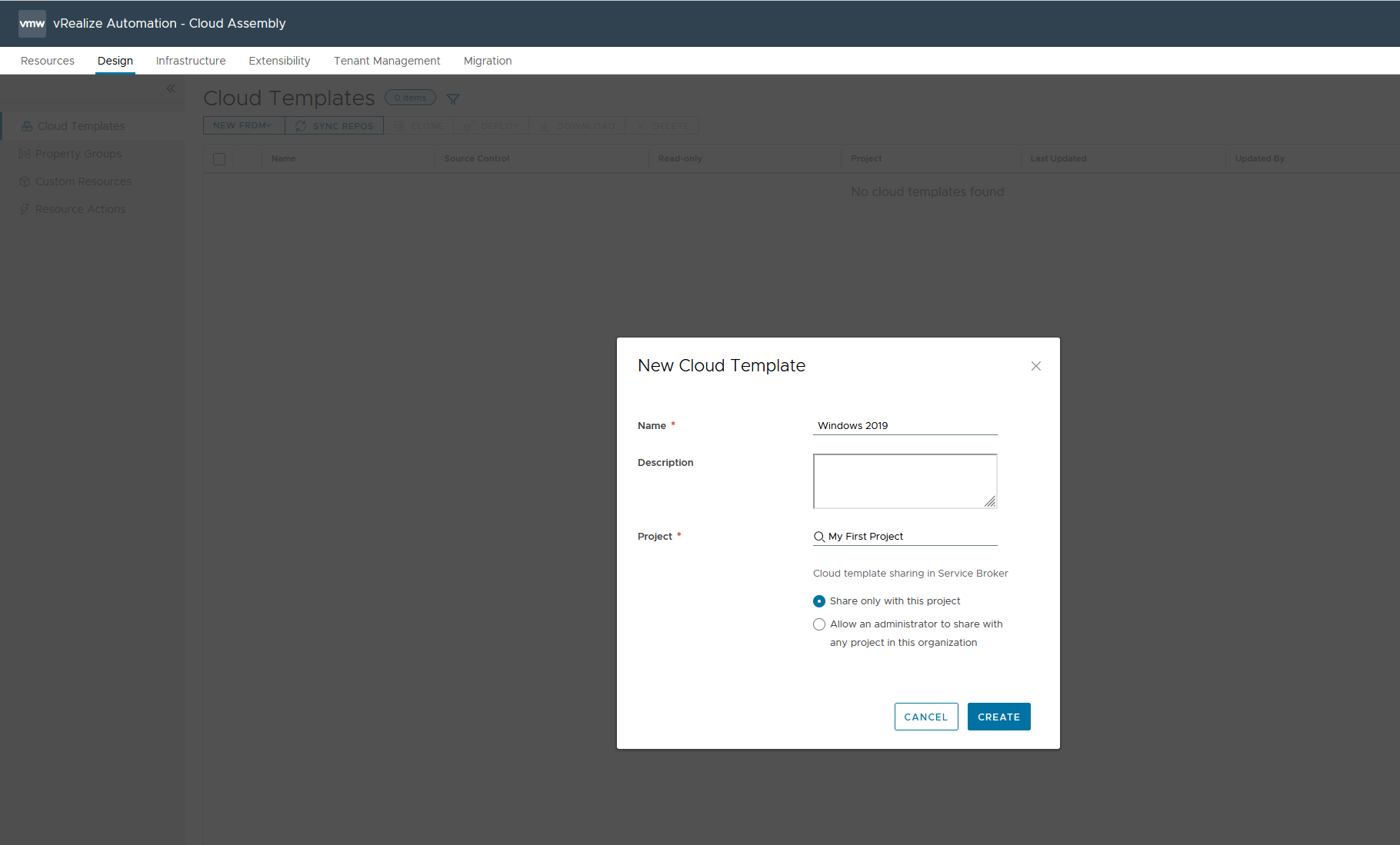Click the vmw logo icon
The width and height of the screenshot is (1400, 845).
(x=32, y=24)
